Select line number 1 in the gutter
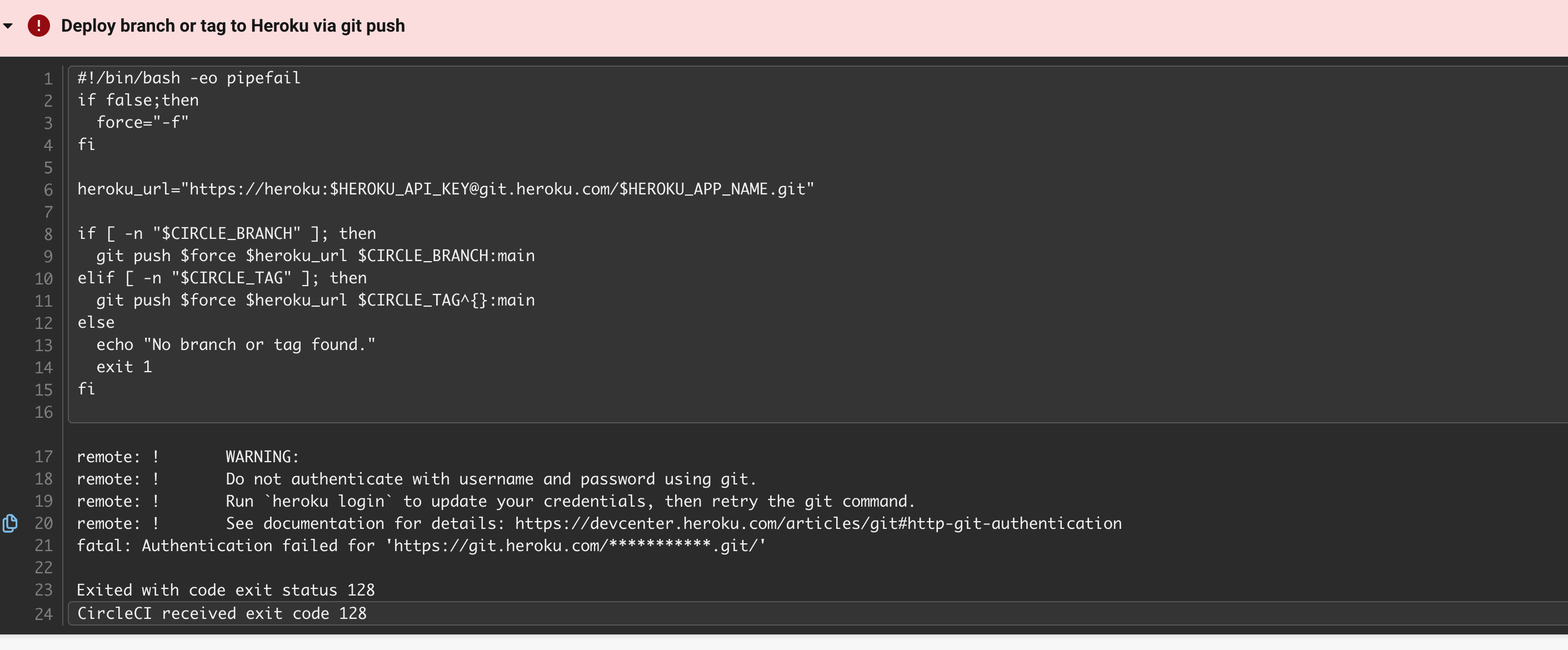The image size is (1568, 650). click(47, 79)
